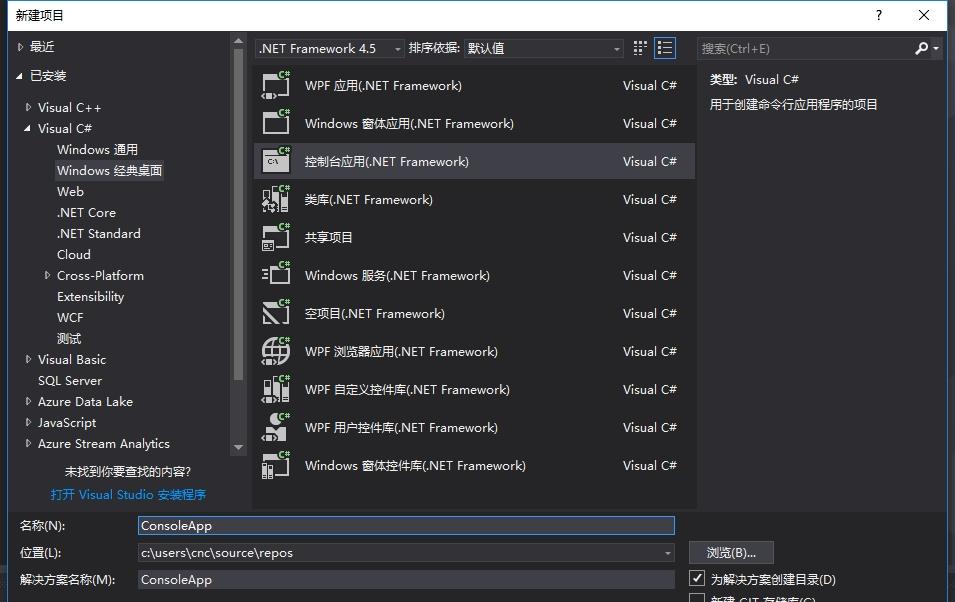
Task: Switch to small icons grid view
Action: coord(640,48)
